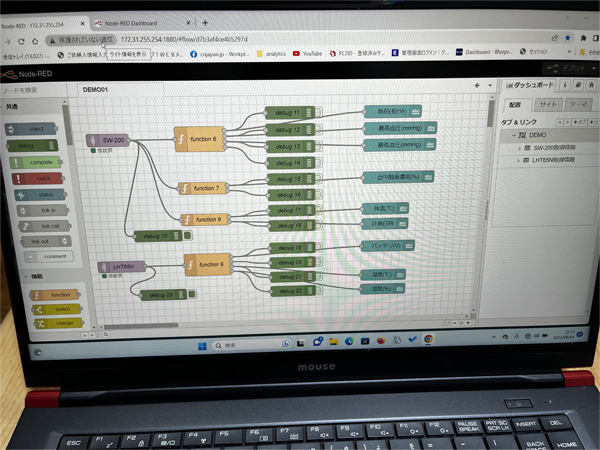Viewport: 600px width, 450px height.
Task: Click the add flow plus icon
Action: 477,85
